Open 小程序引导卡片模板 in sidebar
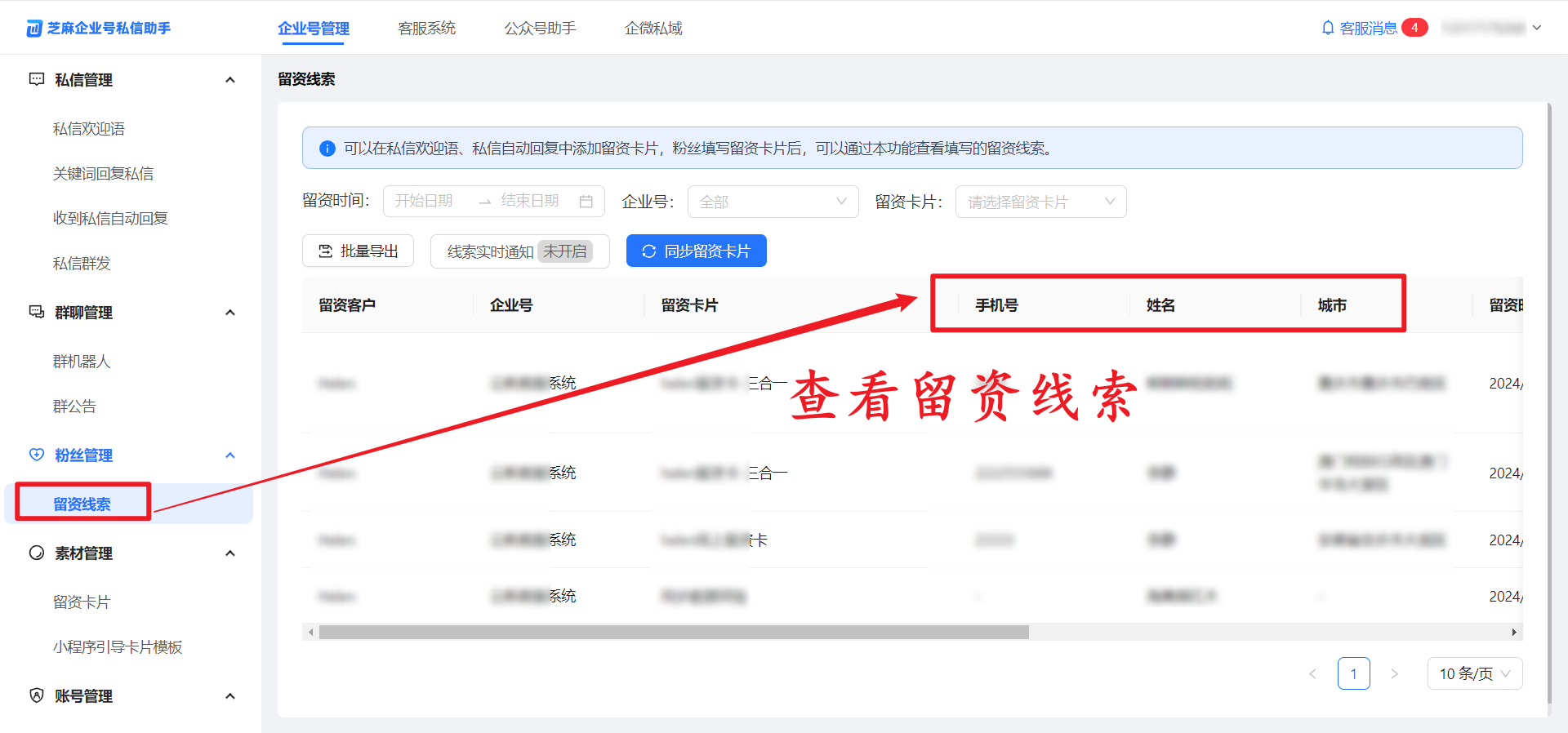This screenshot has width=1568, height=733. 118,647
